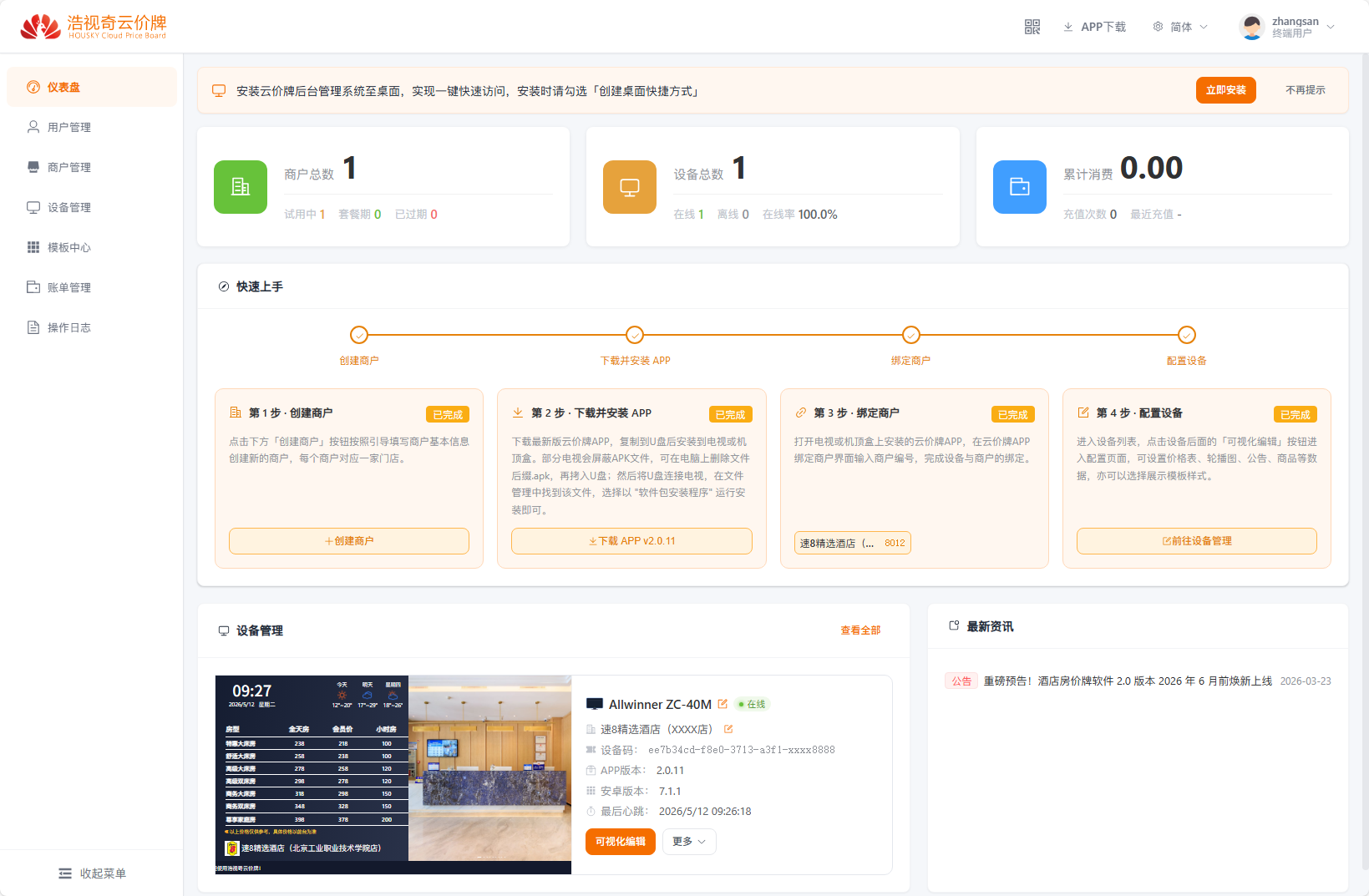Click the step 1 merchant icon
This screenshot has width=1369, height=896.
point(236,413)
